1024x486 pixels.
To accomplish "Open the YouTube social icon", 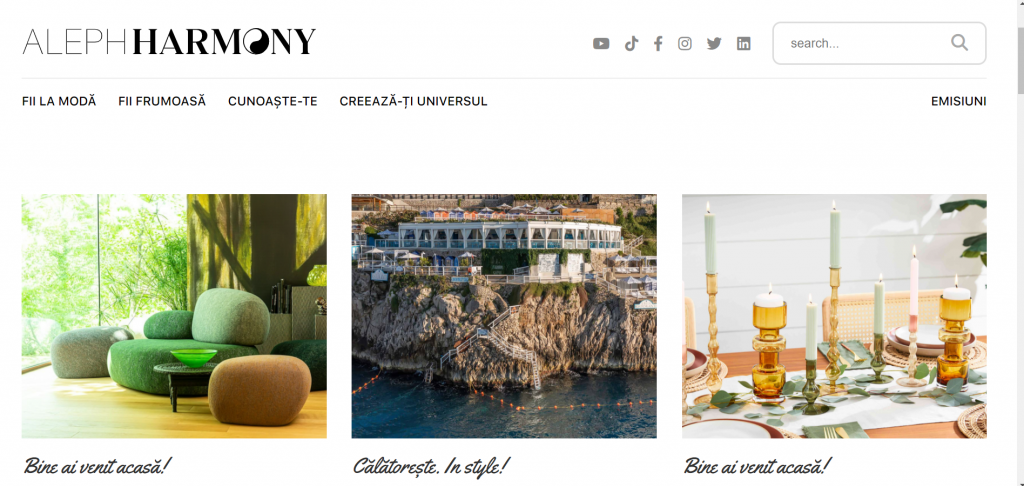I will coord(601,44).
